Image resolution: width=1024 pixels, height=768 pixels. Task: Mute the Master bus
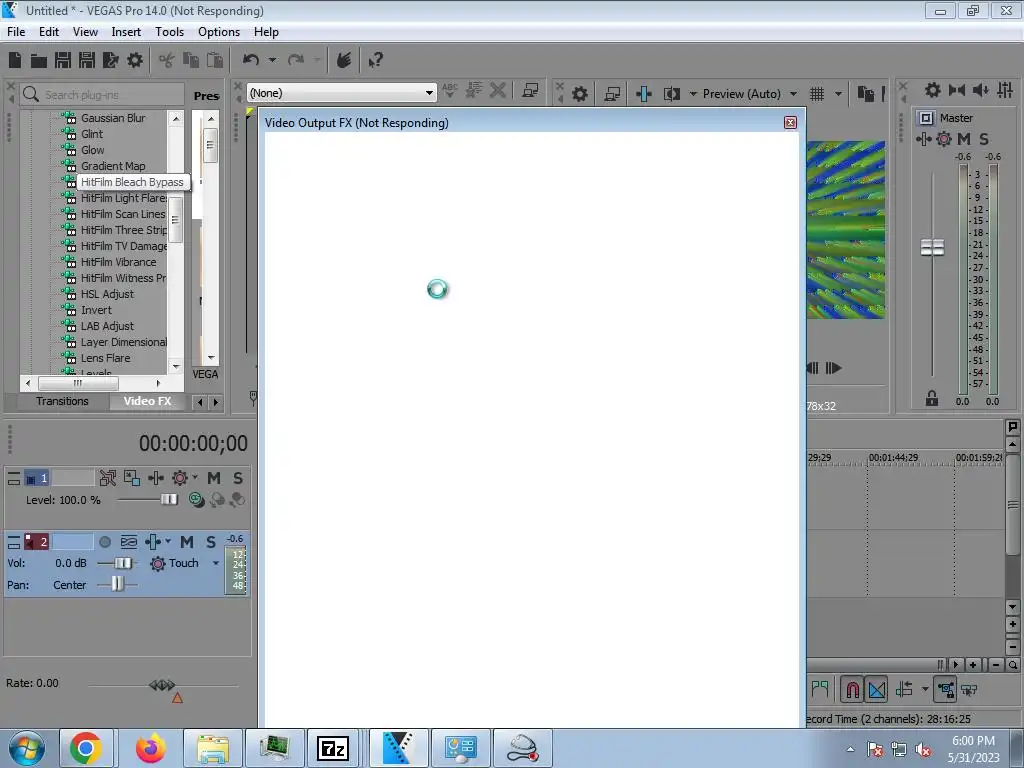pos(964,138)
